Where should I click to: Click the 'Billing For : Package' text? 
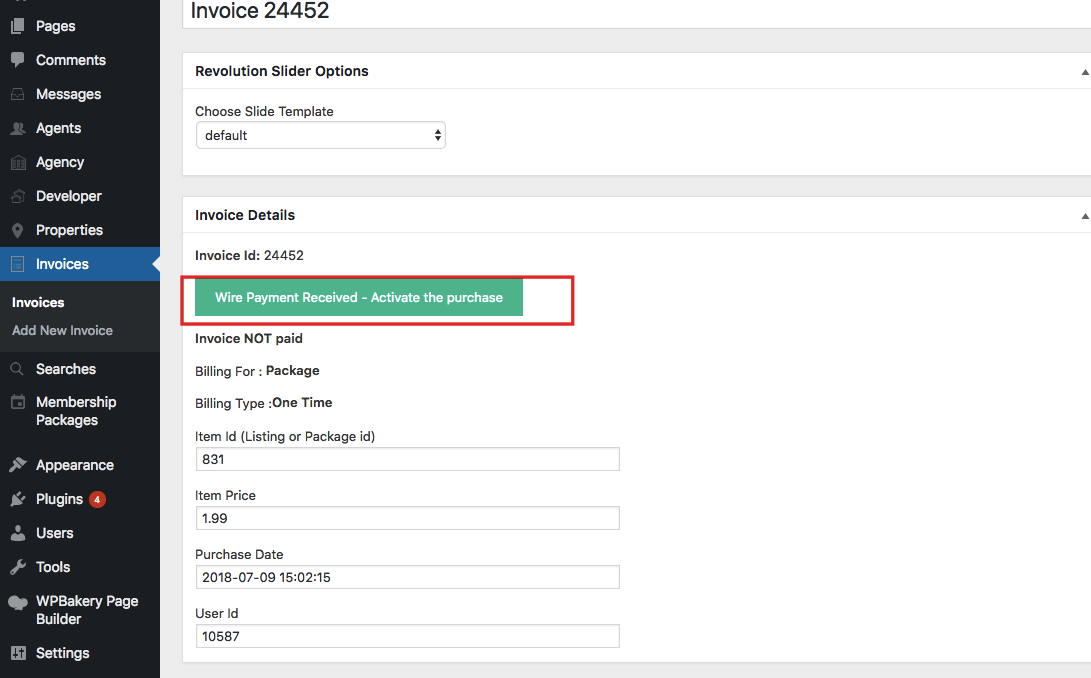point(257,371)
